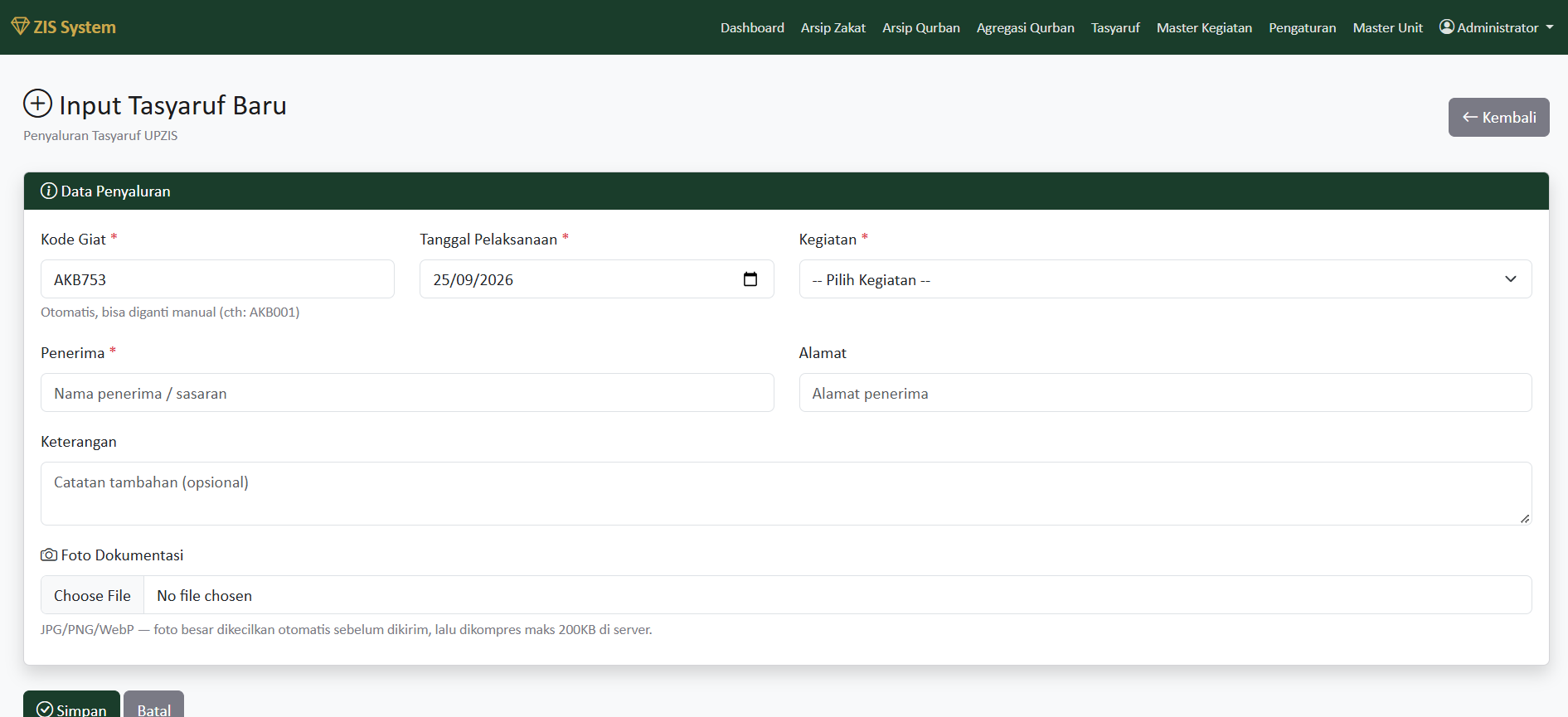The height and width of the screenshot is (717, 1568).
Task: Open the calendar picker in Tanggal Pelaksanaan
Action: [750, 279]
